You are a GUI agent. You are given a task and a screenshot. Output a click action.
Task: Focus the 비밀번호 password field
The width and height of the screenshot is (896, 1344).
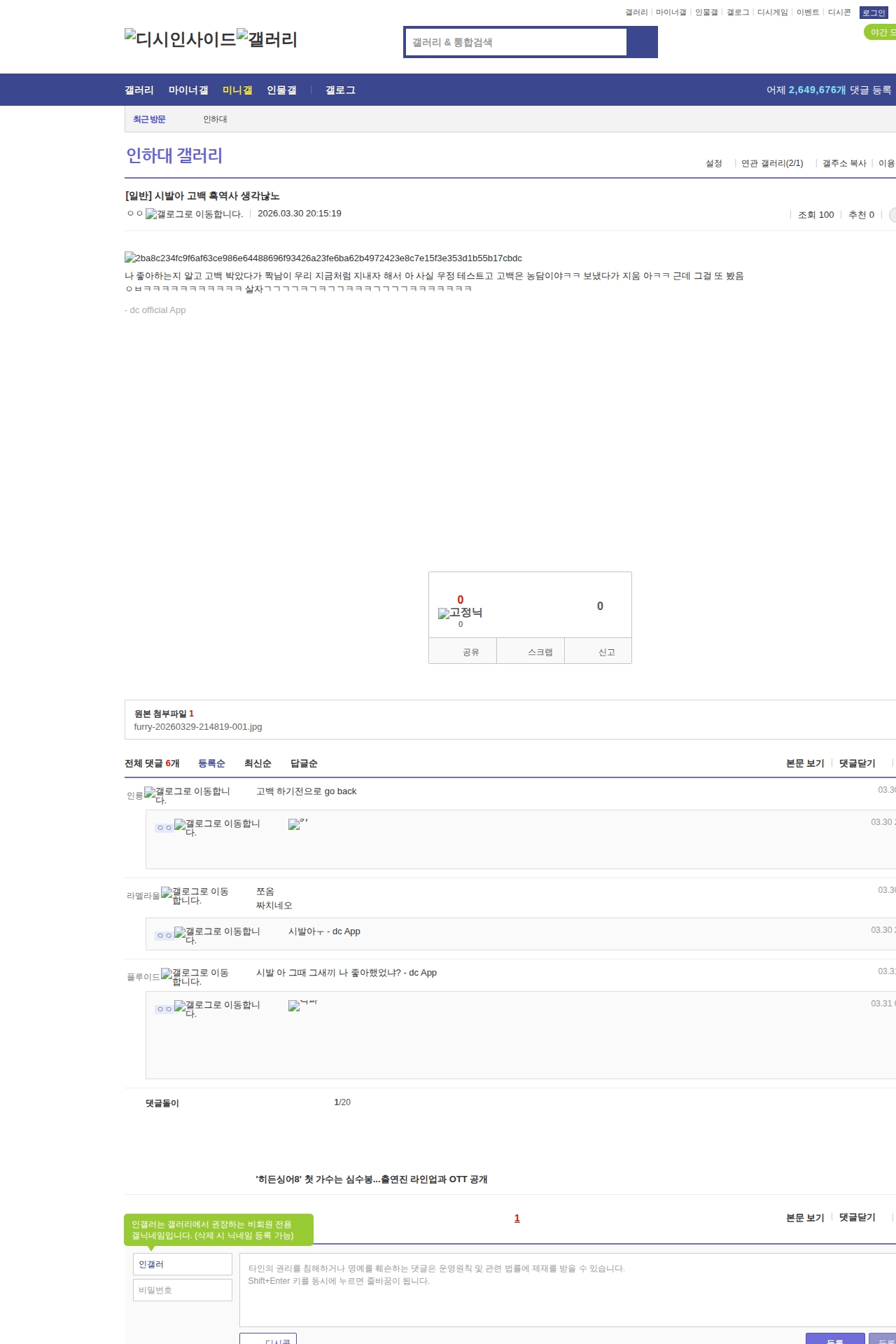(183, 1290)
